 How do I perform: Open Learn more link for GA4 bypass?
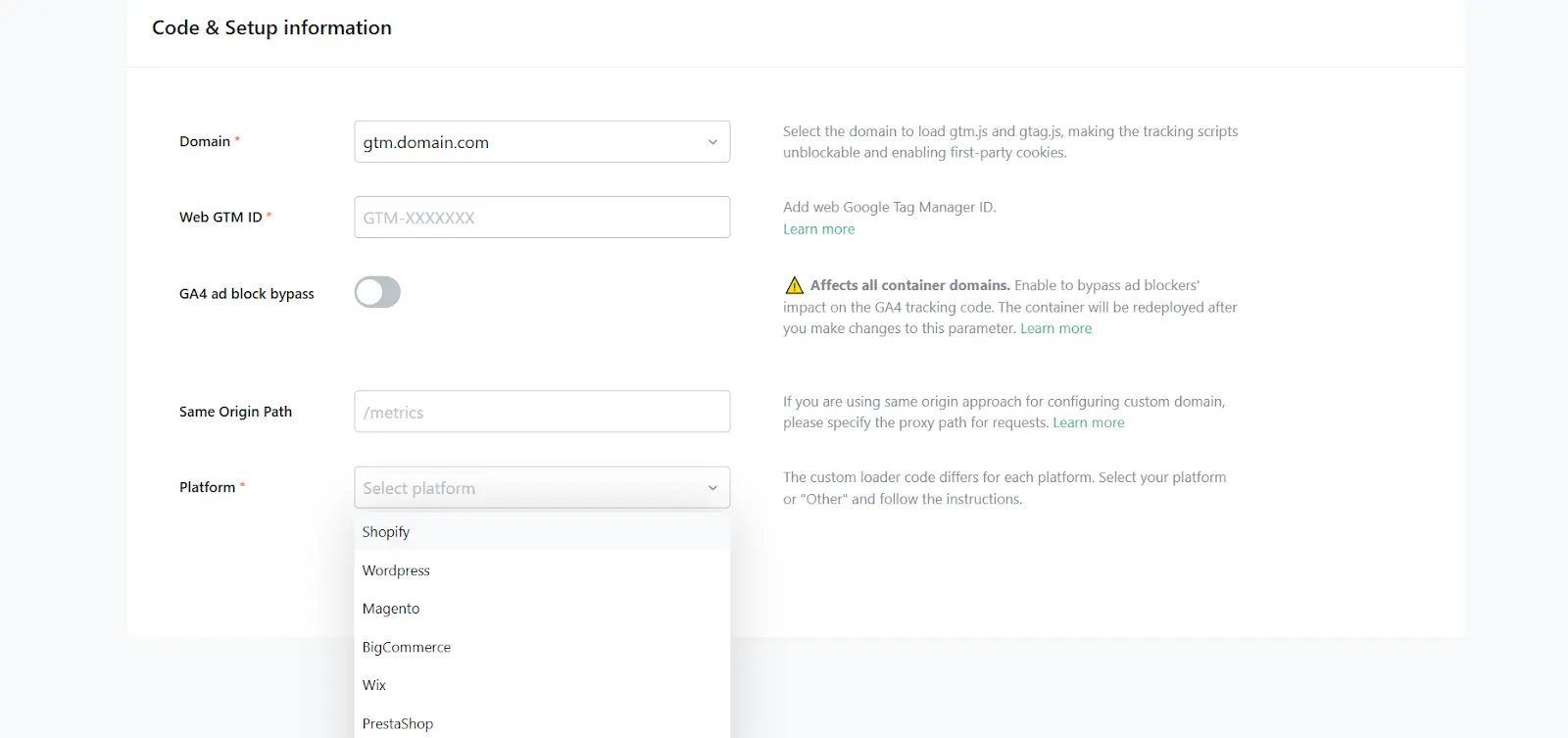pyautogui.click(x=1055, y=328)
